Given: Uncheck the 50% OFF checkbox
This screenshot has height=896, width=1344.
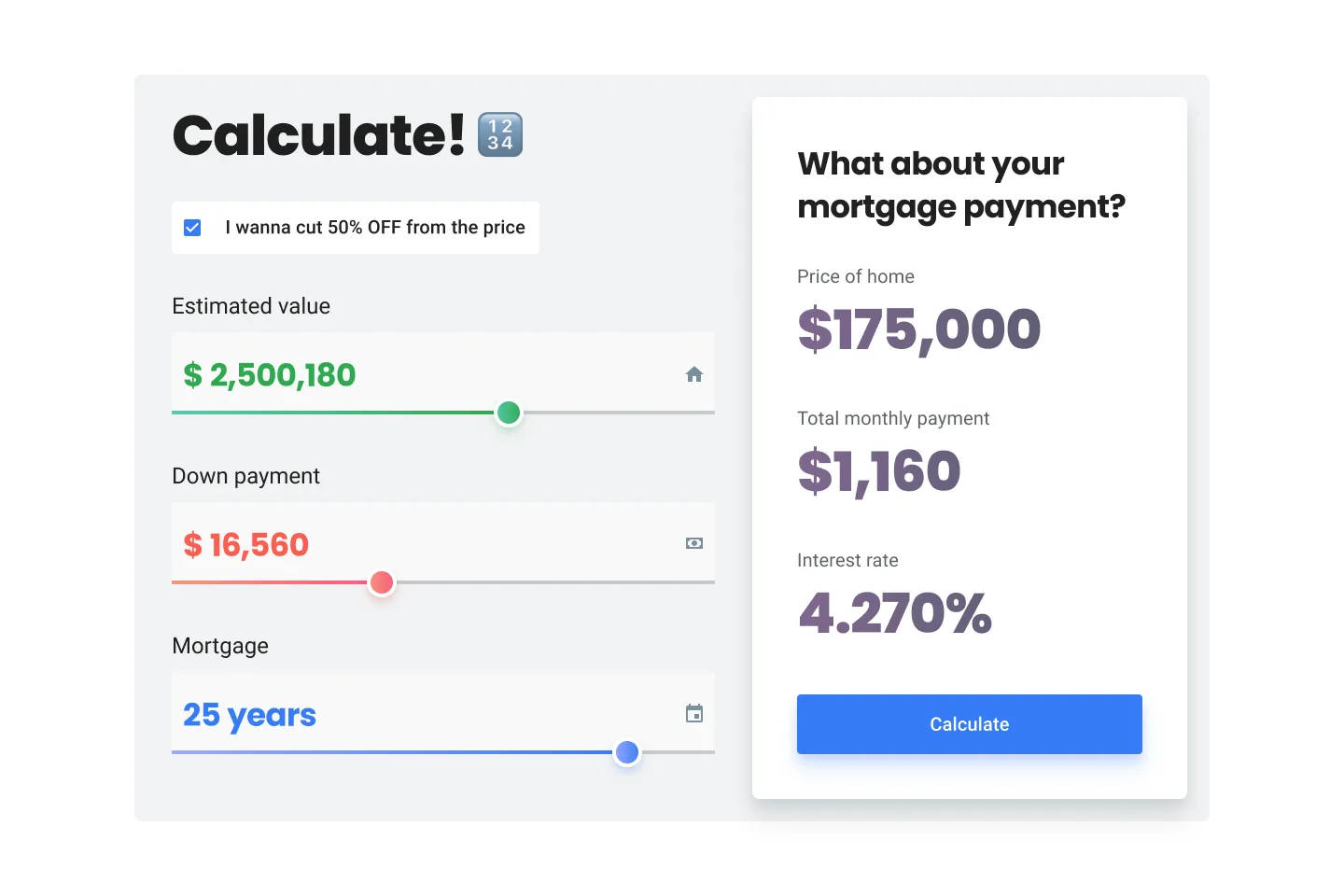Looking at the screenshot, I should pyautogui.click(x=192, y=228).
